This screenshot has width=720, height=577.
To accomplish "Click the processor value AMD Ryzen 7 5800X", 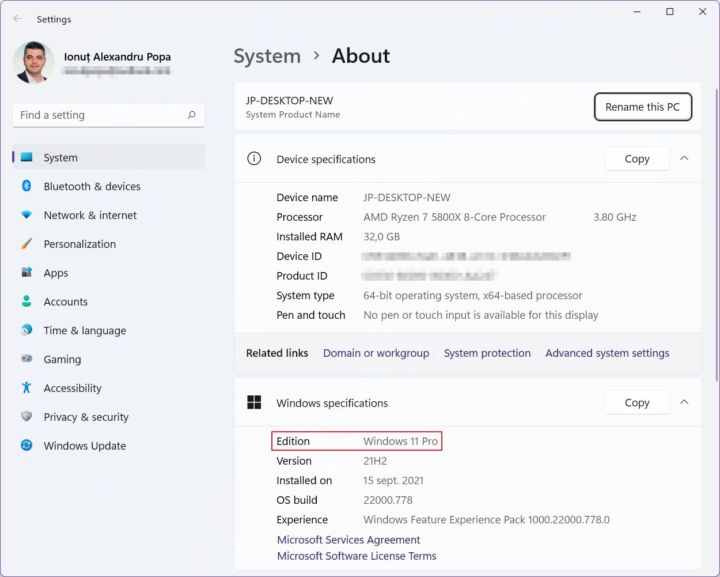I will point(454,217).
